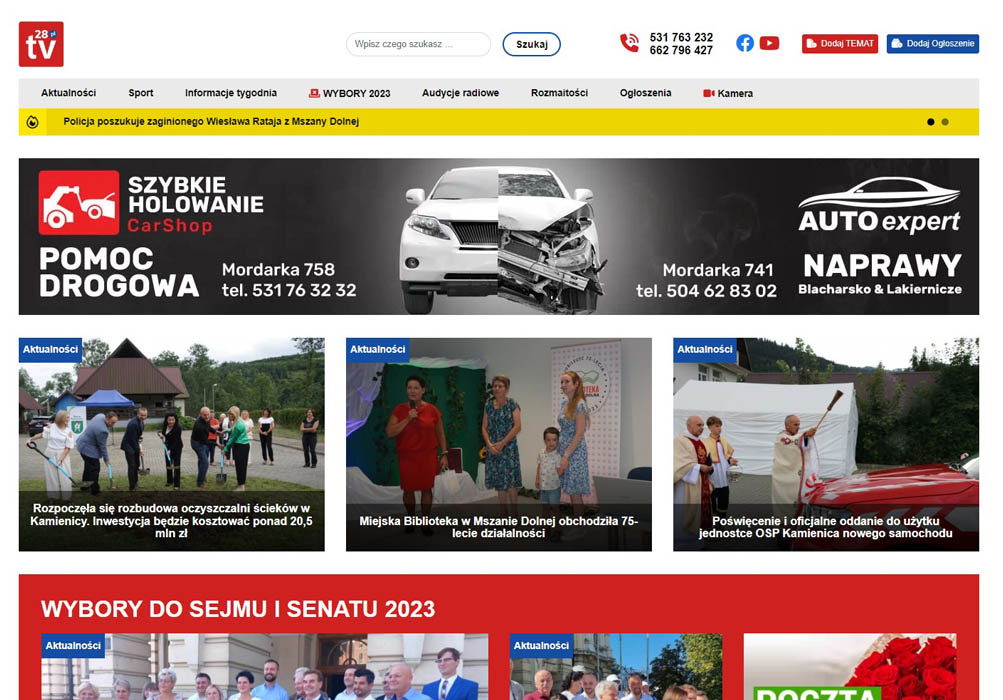Open the Kamera menu item
Image resolution: width=1003 pixels, height=700 pixels.
pyautogui.click(x=728, y=93)
